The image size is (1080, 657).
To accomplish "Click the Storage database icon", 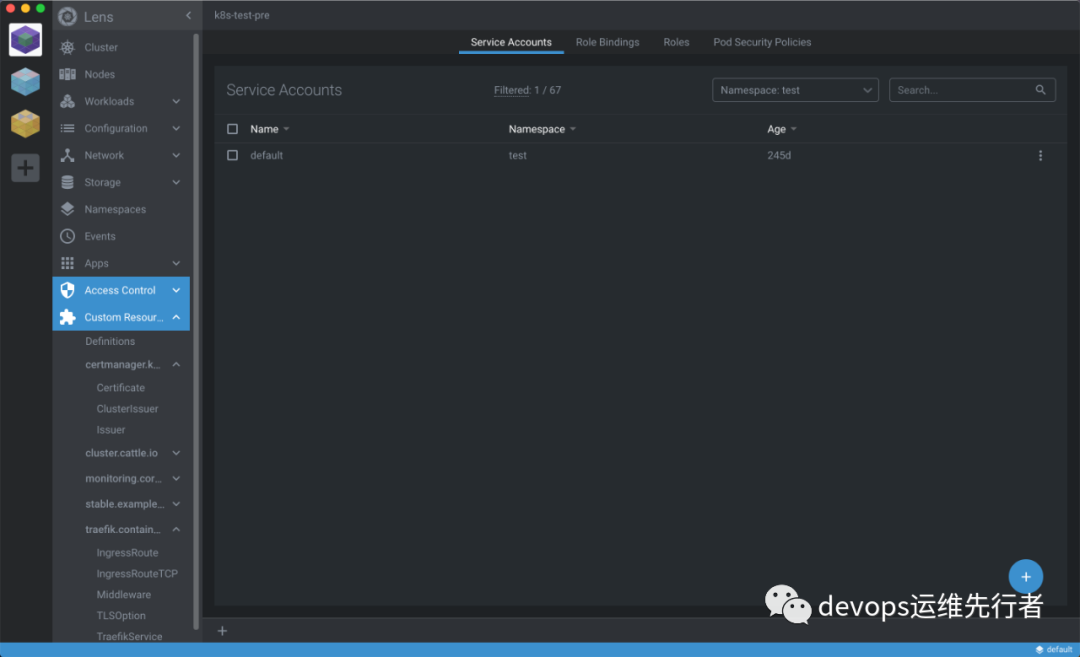I will (x=68, y=182).
